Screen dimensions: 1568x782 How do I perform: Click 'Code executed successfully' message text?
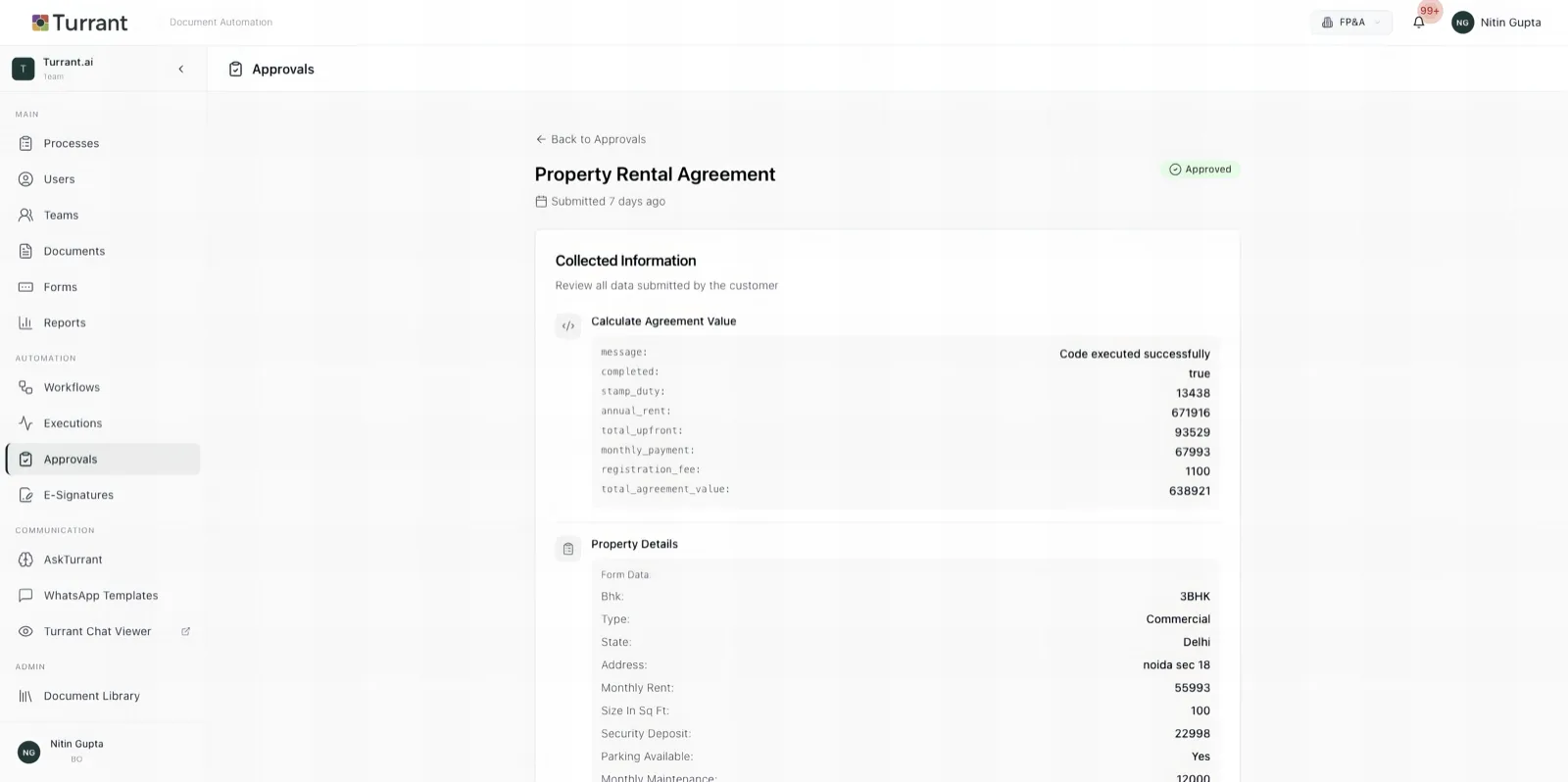coord(1135,354)
